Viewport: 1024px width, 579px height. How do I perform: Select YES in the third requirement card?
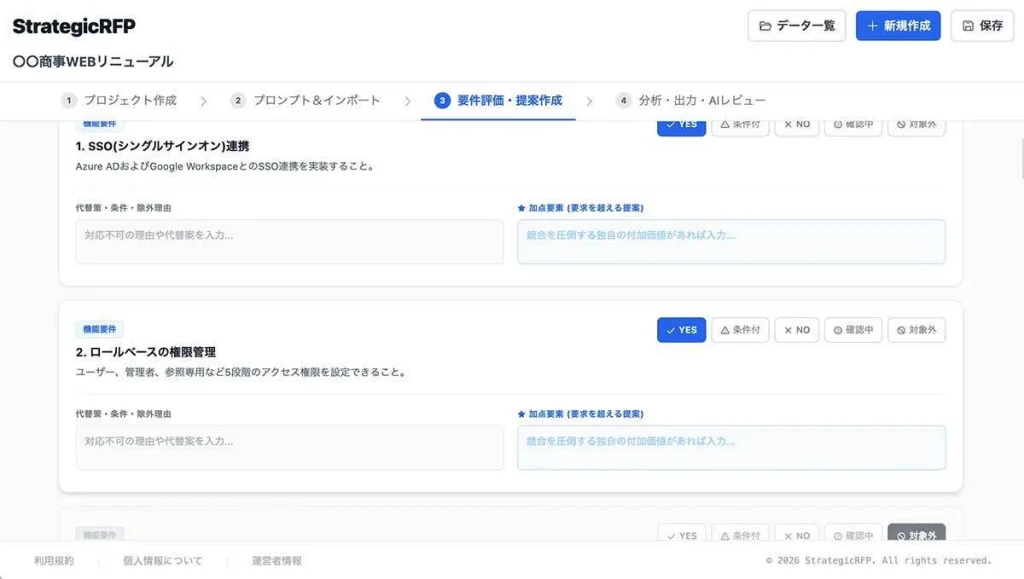[x=681, y=534]
